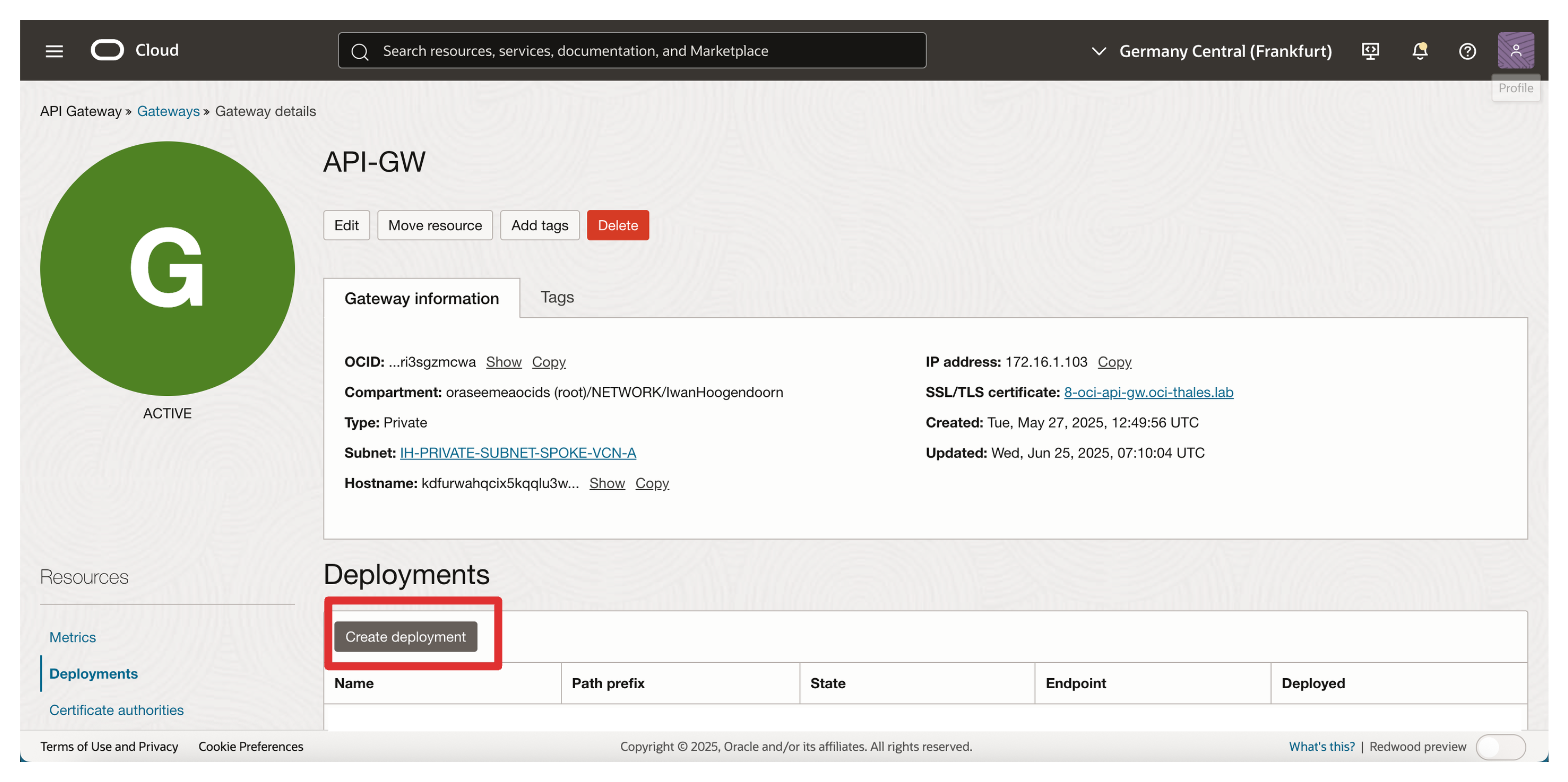Click the Move resource button
Screen dimensions: 1568x782
[x=435, y=225]
